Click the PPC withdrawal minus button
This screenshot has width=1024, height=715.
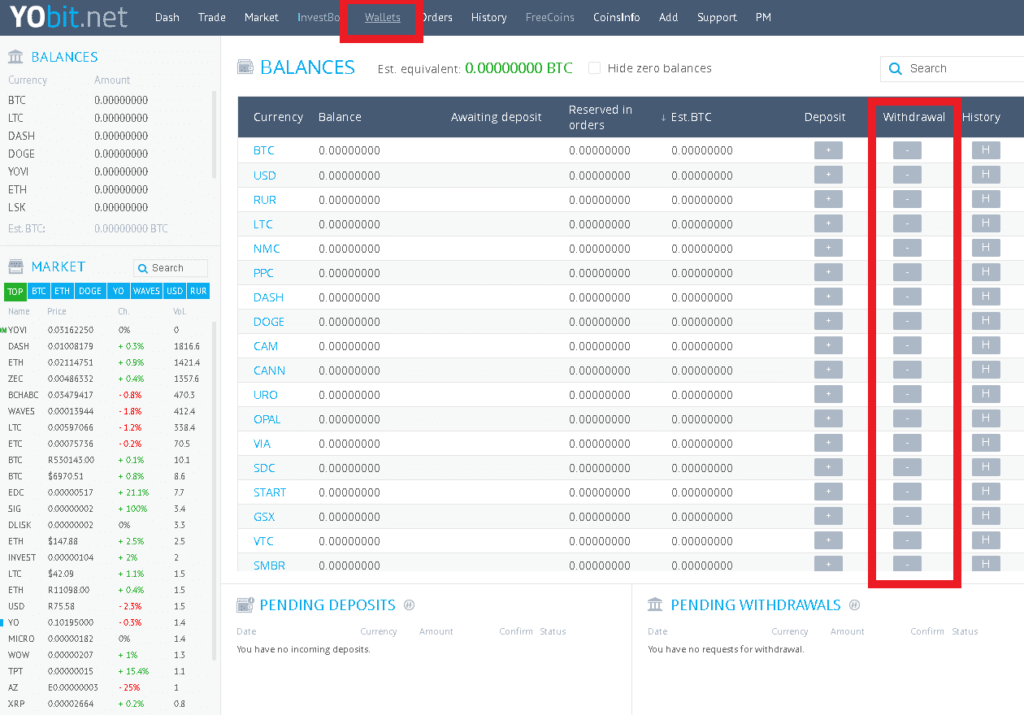[907, 272]
